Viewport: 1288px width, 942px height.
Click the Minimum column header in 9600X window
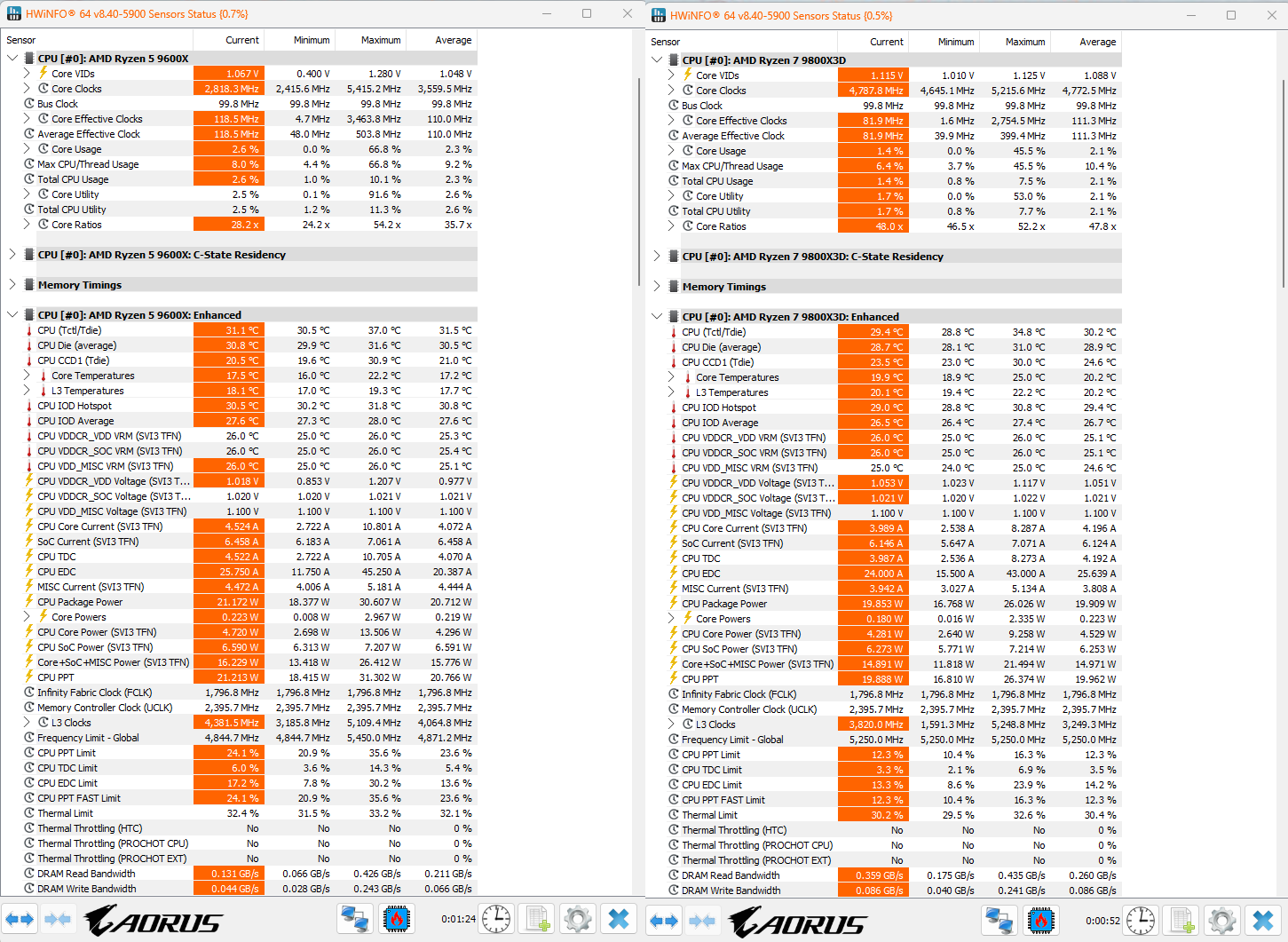point(299,40)
